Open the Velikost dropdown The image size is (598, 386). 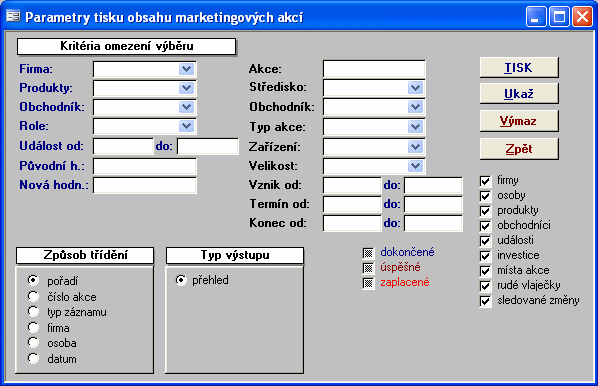tap(415, 166)
